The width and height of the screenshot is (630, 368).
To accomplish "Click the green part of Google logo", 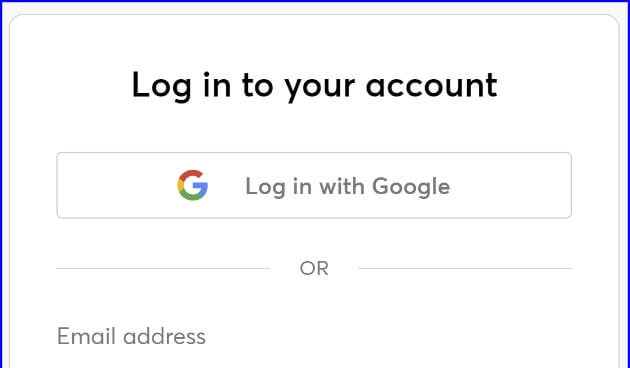I will coord(191,196).
